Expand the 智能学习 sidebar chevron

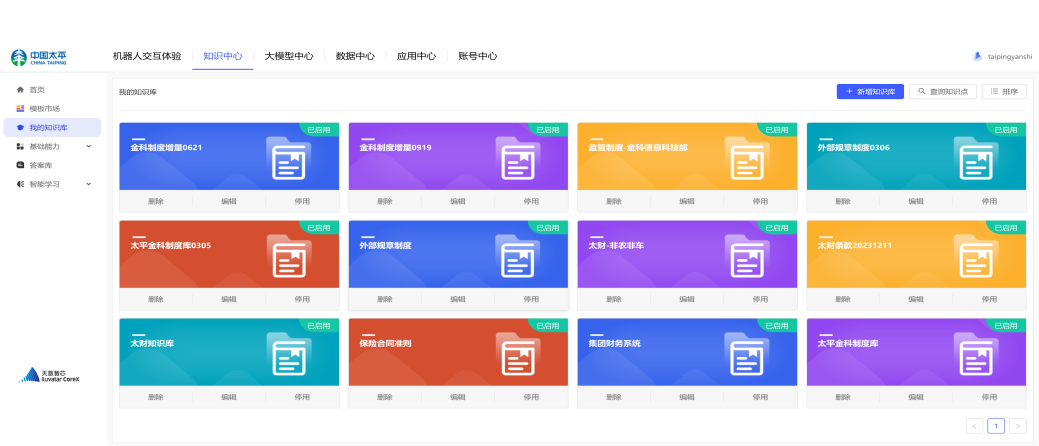coord(89,184)
